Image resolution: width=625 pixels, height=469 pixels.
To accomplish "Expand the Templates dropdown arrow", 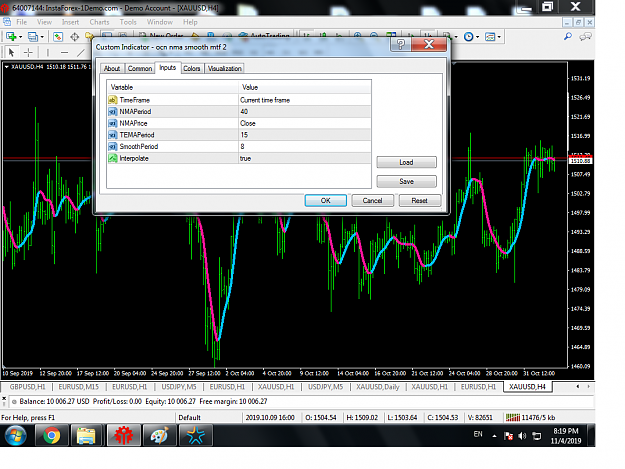I will coord(499,37).
